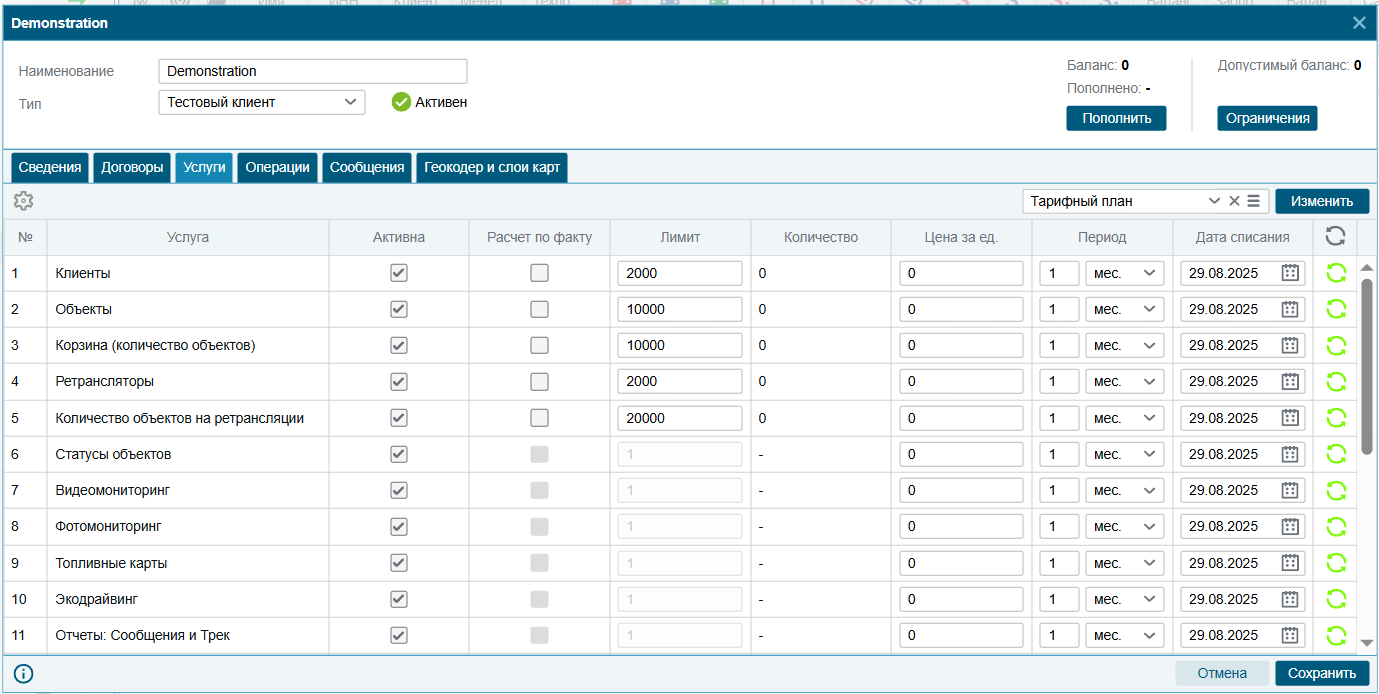Refresh the Фотомониторинг service row

pos(1336,526)
